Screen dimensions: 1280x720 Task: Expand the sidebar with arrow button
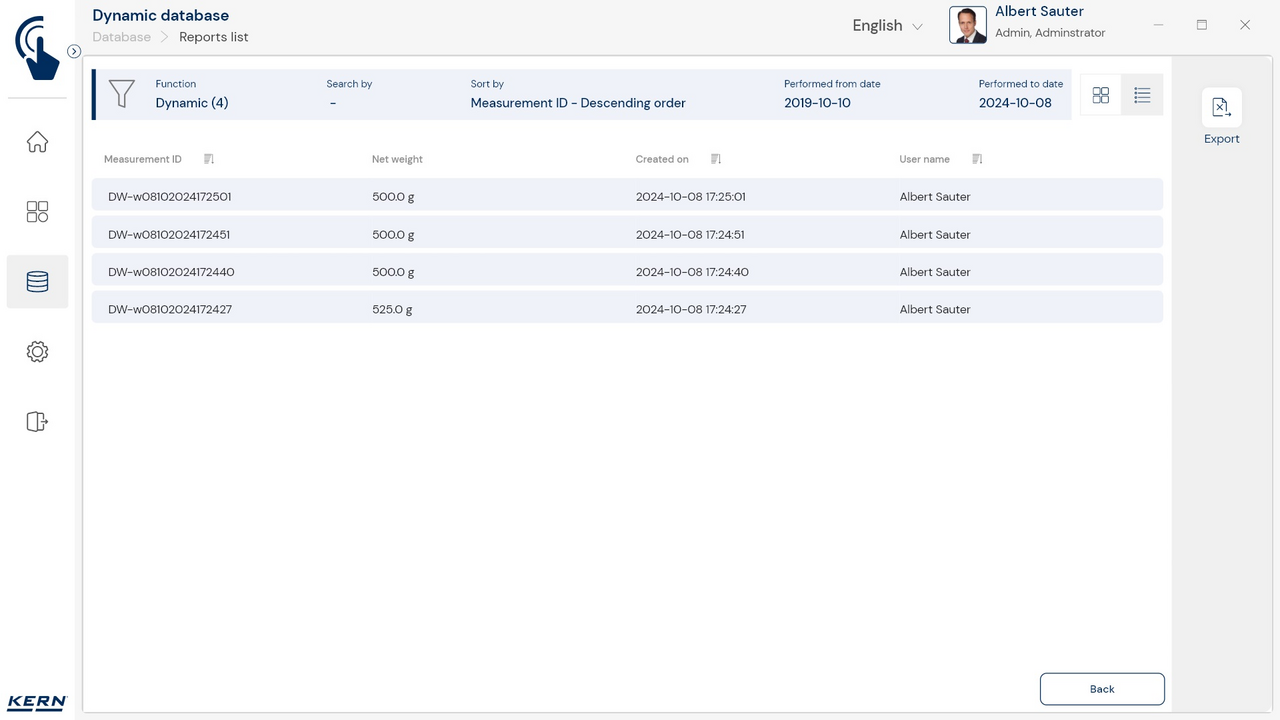tap(74, 51)
